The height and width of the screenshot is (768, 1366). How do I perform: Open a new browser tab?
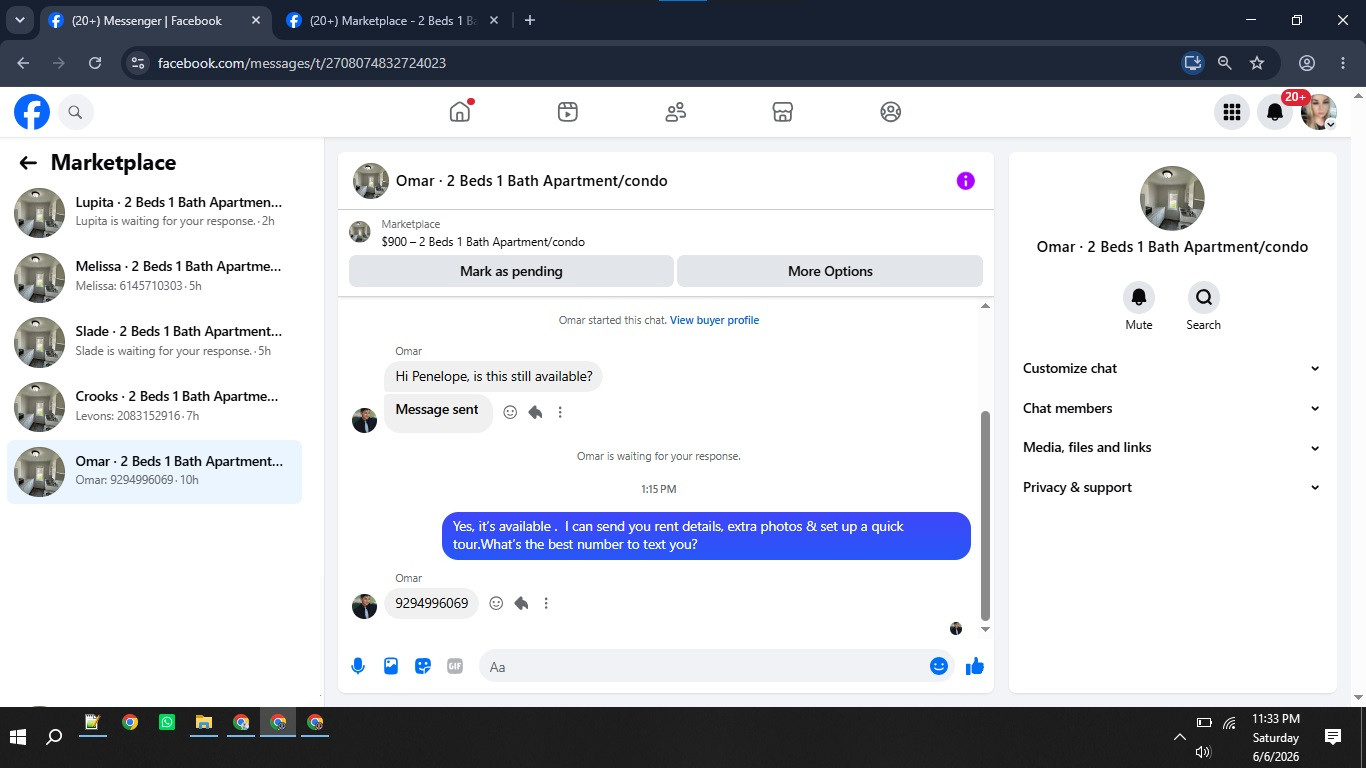point(530,20)
